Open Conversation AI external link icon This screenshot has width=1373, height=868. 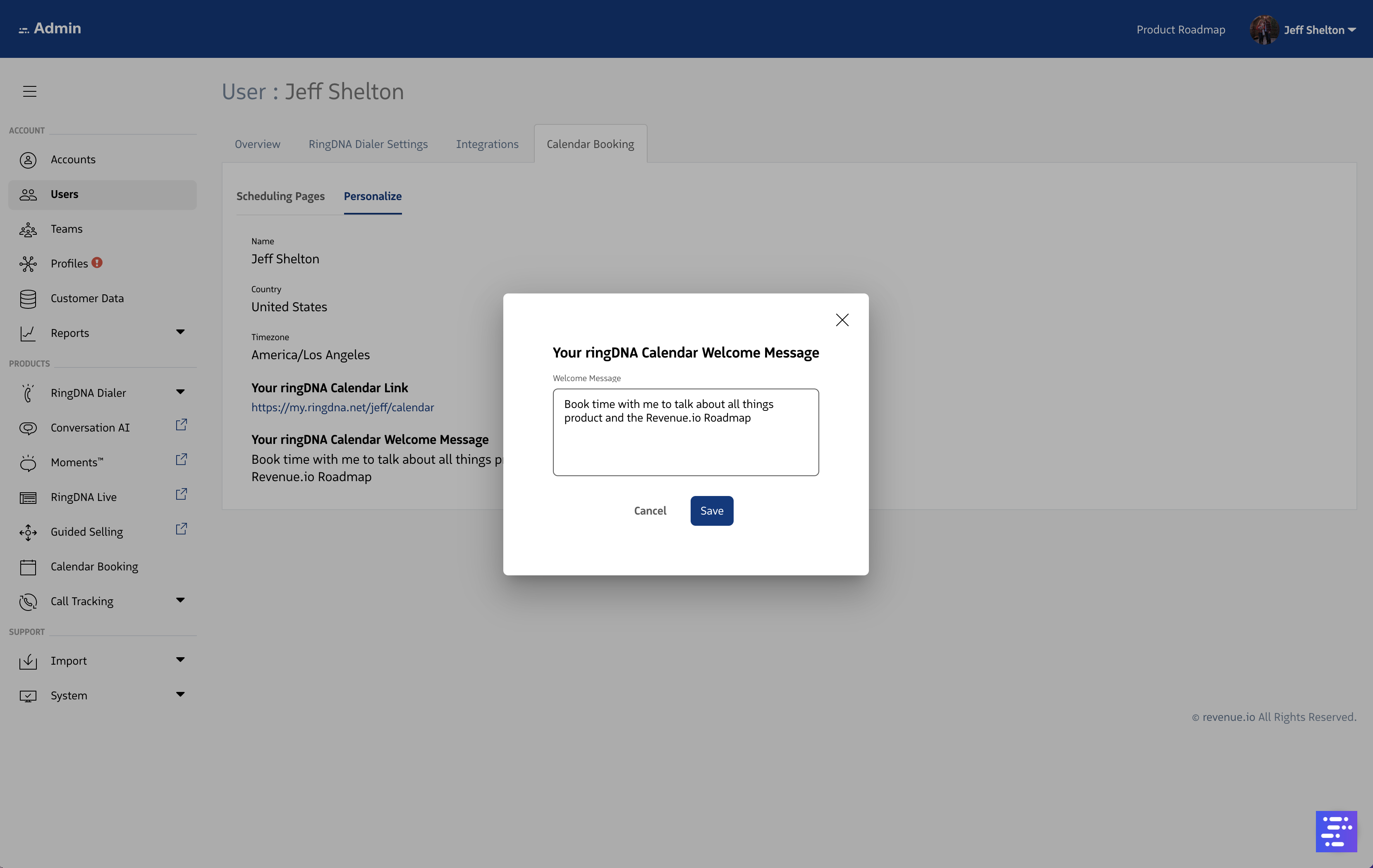(x=181, y=425)
